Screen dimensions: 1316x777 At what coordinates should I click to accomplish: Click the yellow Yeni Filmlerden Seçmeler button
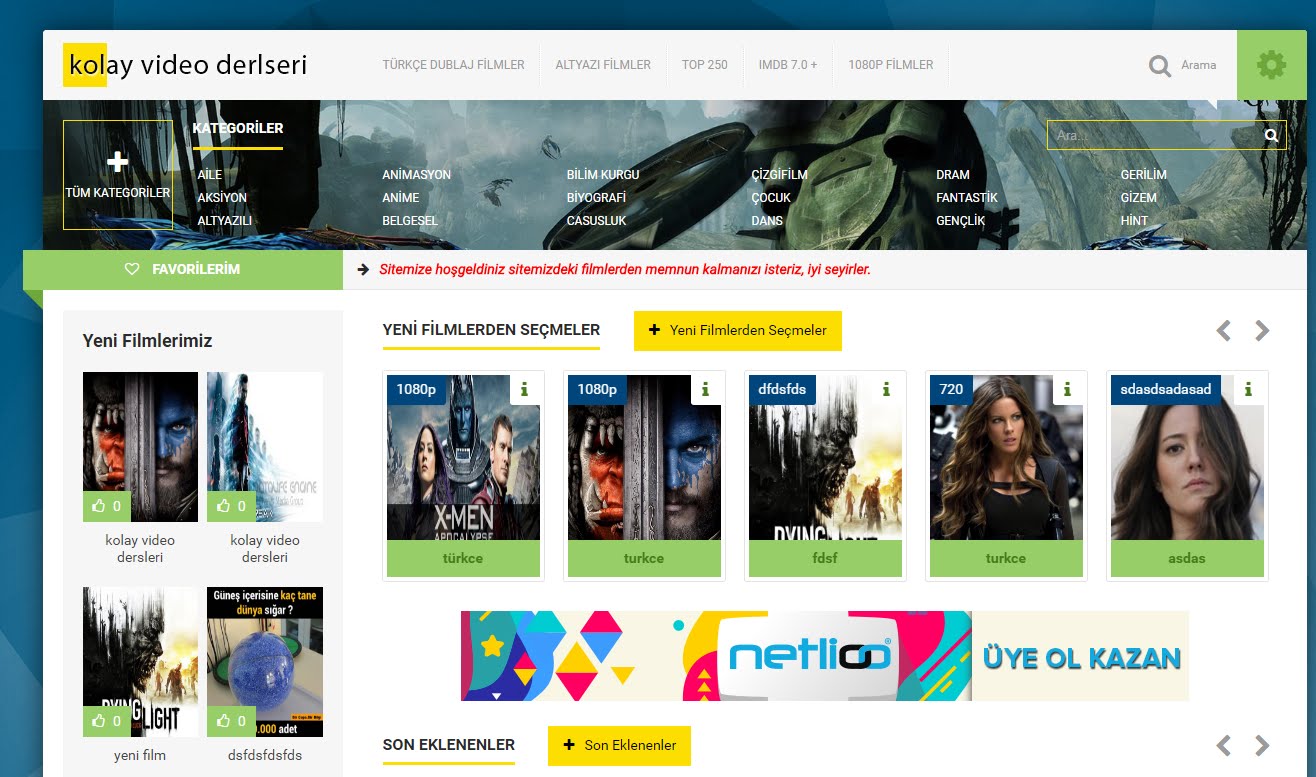tap(738, 330)
